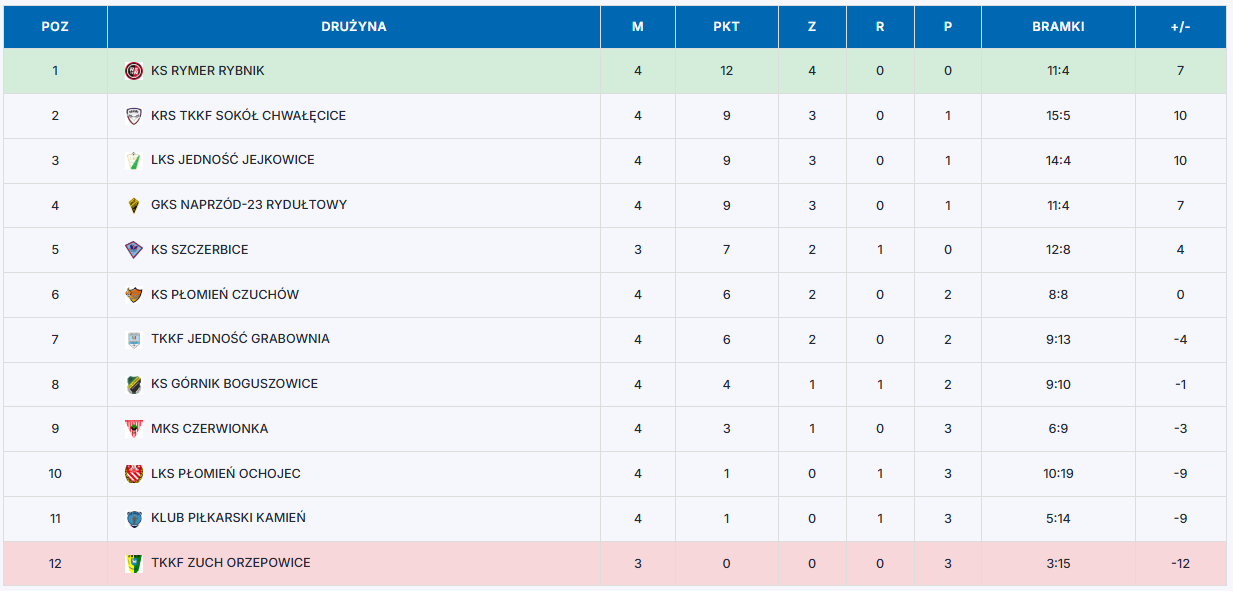1233x591 pixels.
Task: Click the TKKF Zuch Orzepowice logo
Action: coord(134,563)
